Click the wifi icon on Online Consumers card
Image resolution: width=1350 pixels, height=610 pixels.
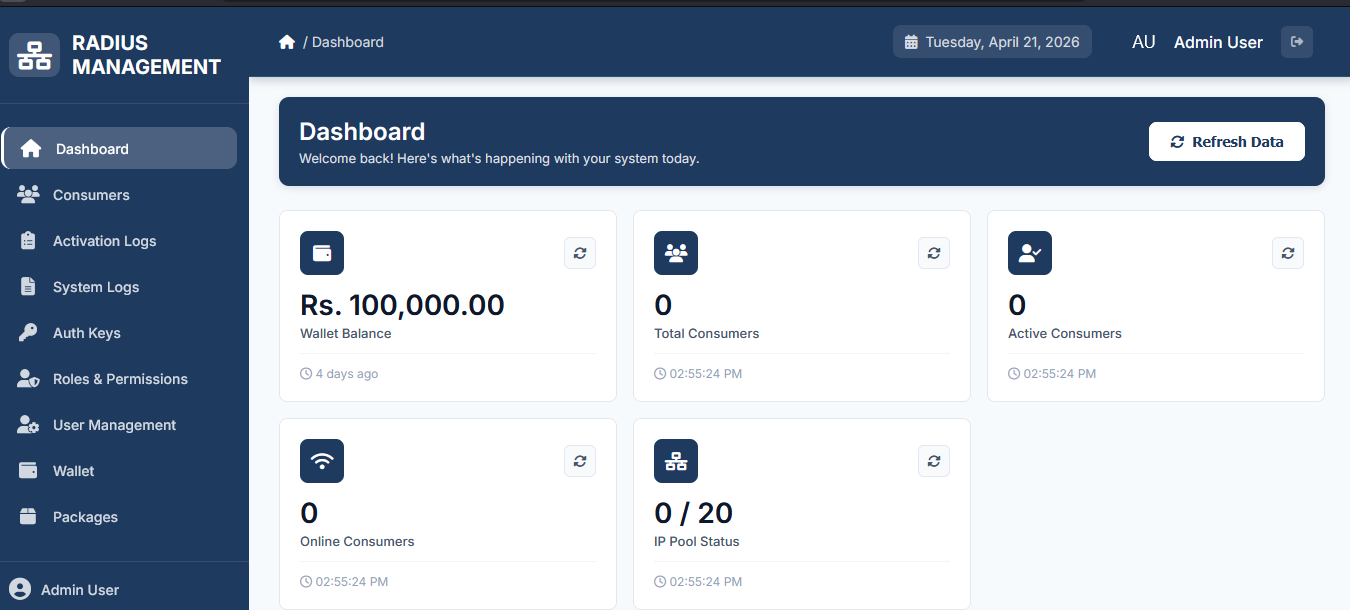tap(322, 461)
